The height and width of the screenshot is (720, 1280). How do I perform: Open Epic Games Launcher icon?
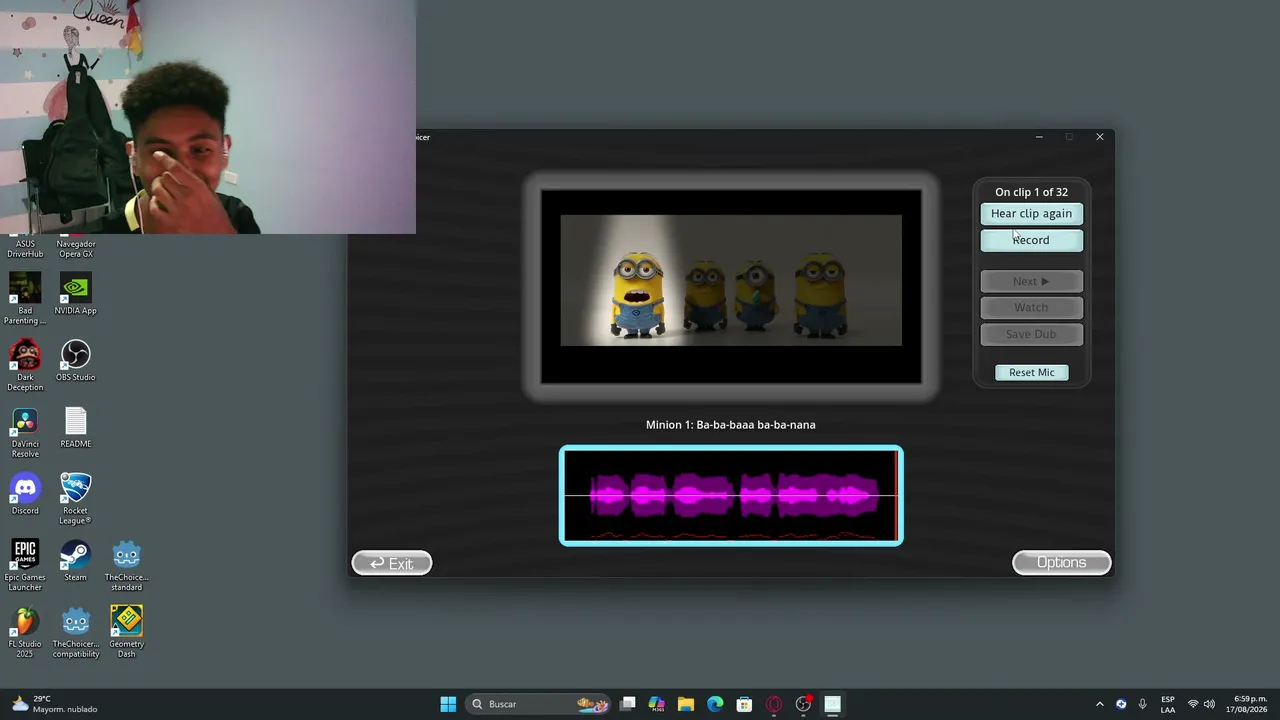(25, 564)
